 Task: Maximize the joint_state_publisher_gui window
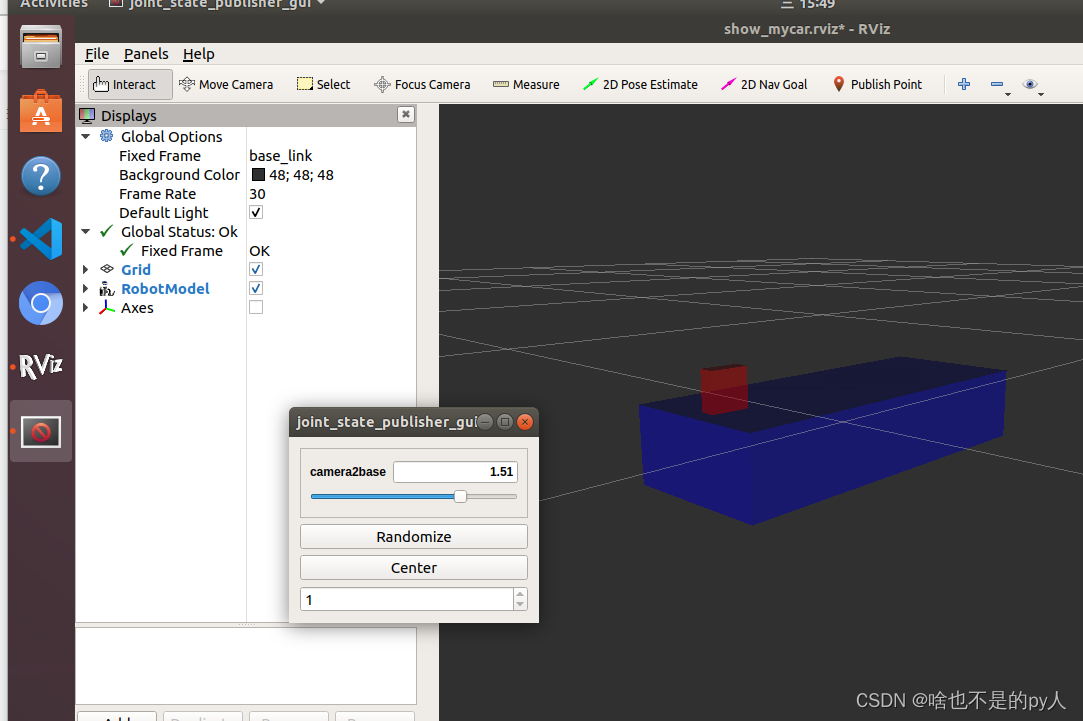click(x=505, y=422)
